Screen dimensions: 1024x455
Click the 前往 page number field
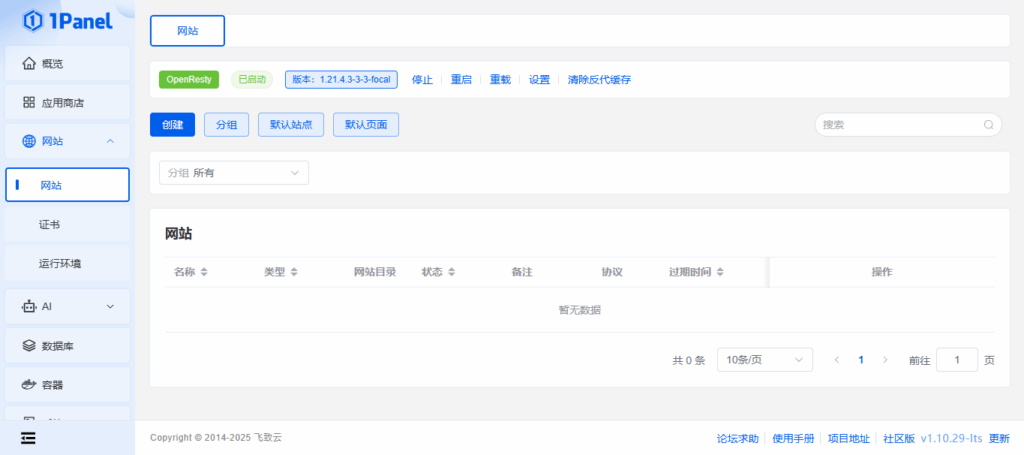coord(956,360)
